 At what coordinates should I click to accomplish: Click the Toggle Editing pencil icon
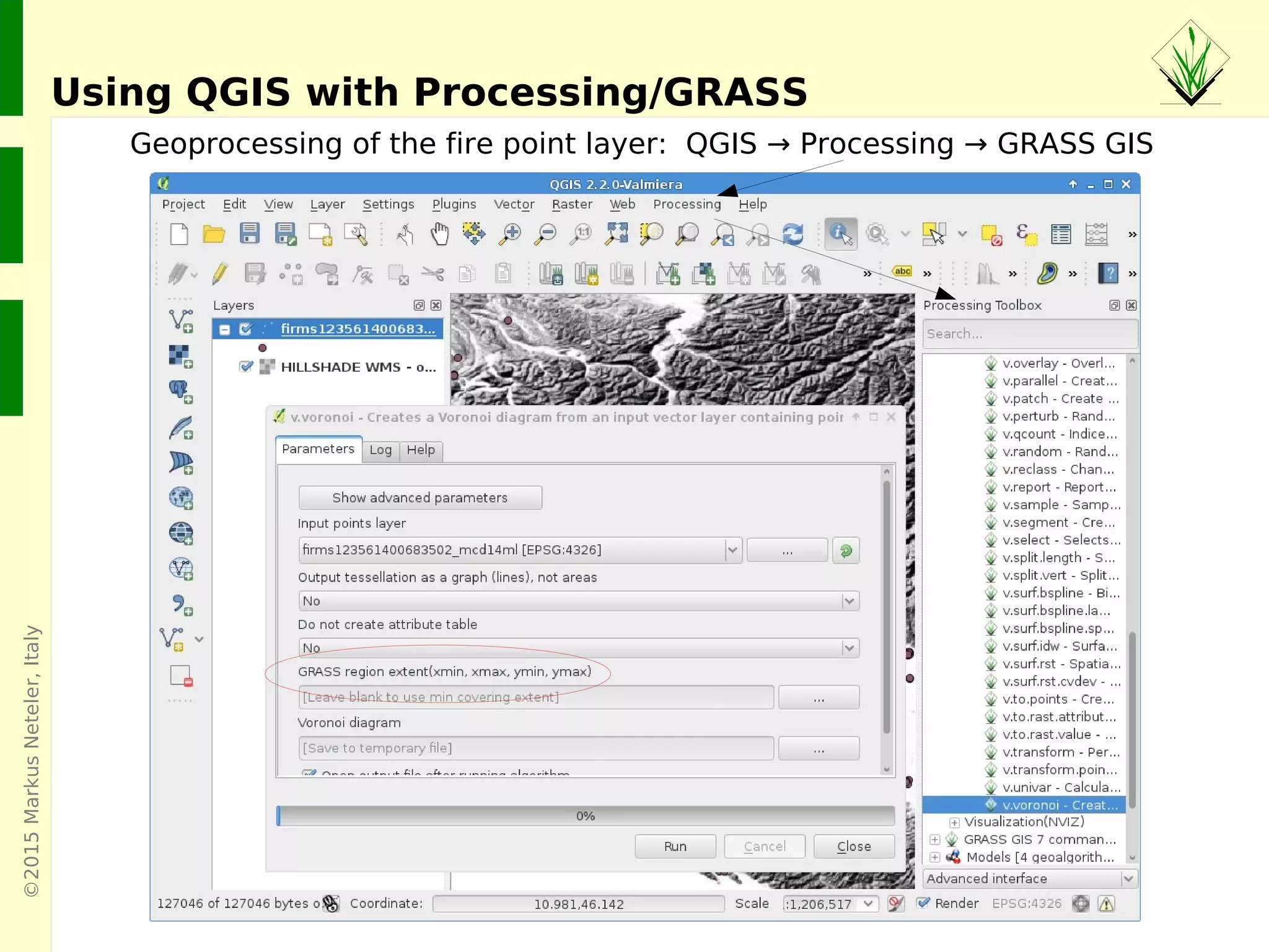[219, 273]
